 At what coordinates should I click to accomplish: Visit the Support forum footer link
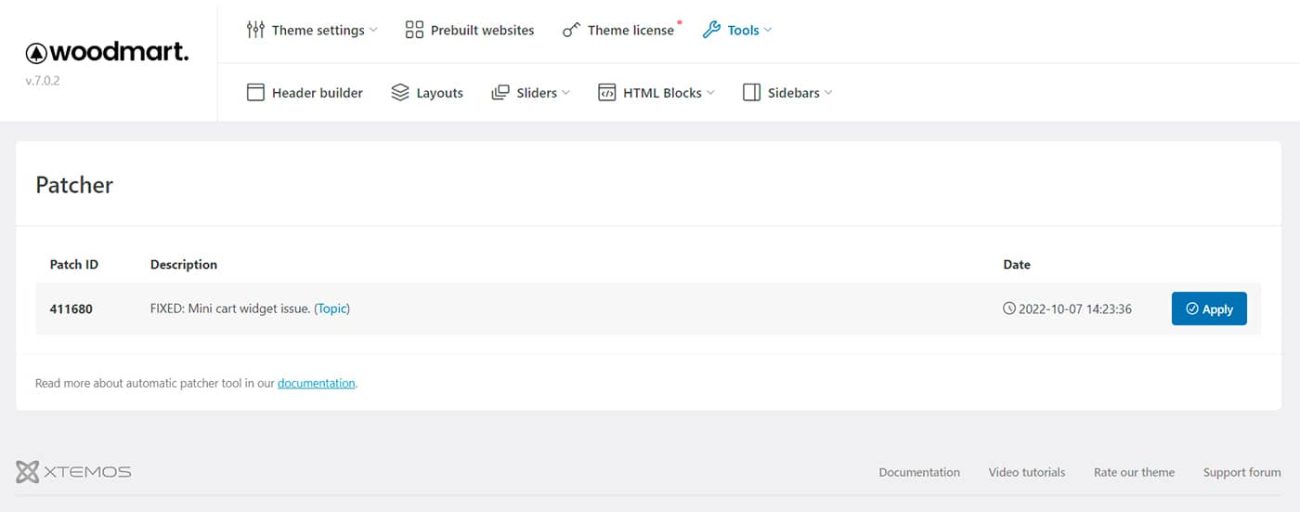coord(1241,472)
